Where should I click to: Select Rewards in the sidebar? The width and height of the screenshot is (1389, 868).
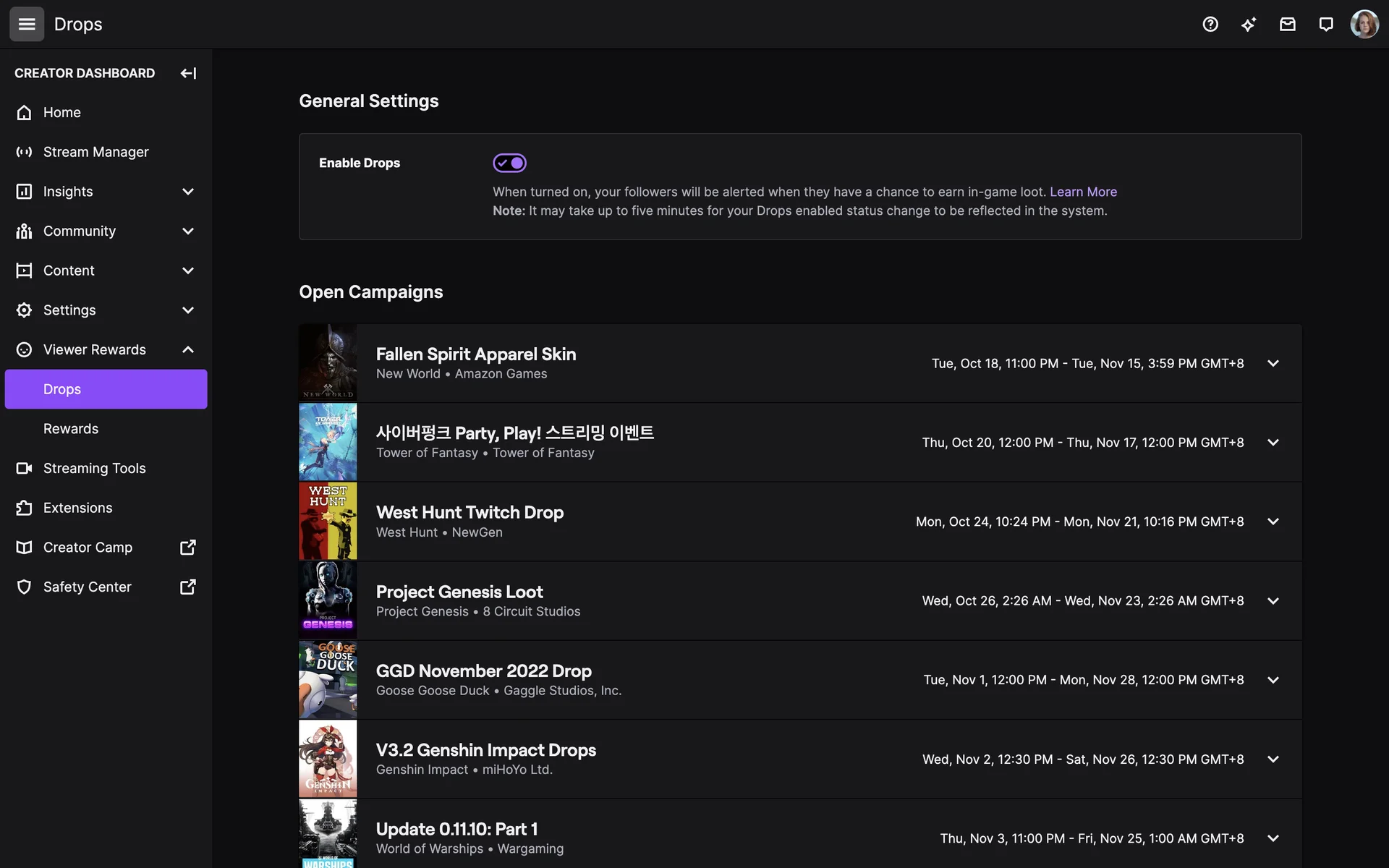71,429
